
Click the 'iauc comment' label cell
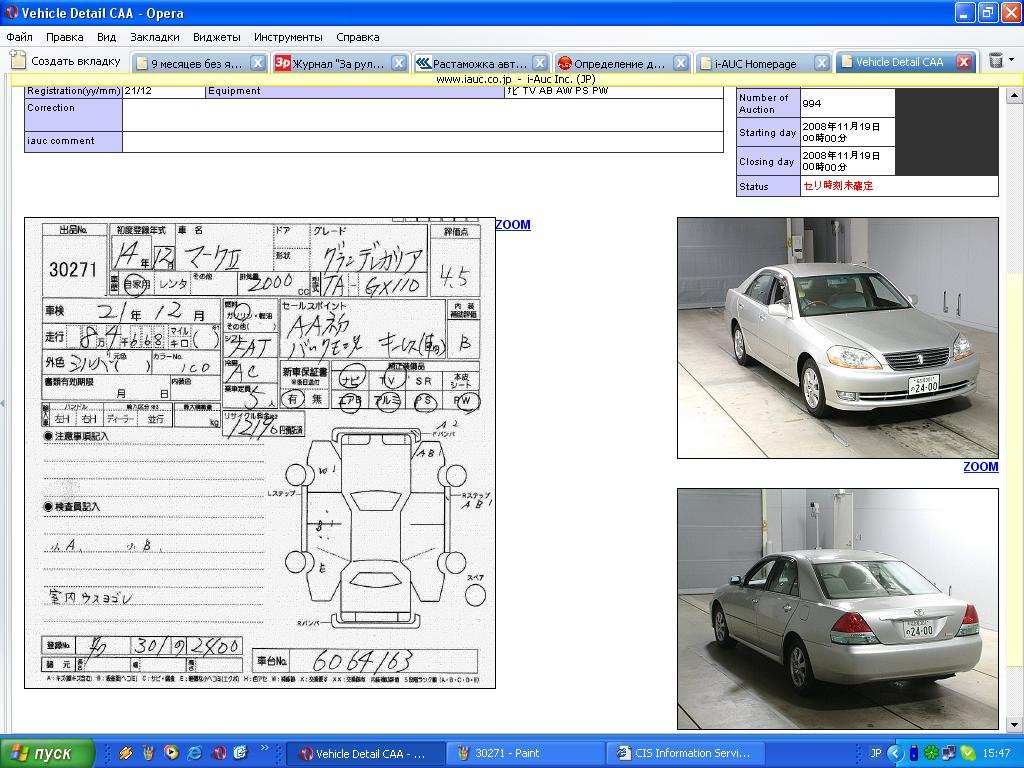74,142
